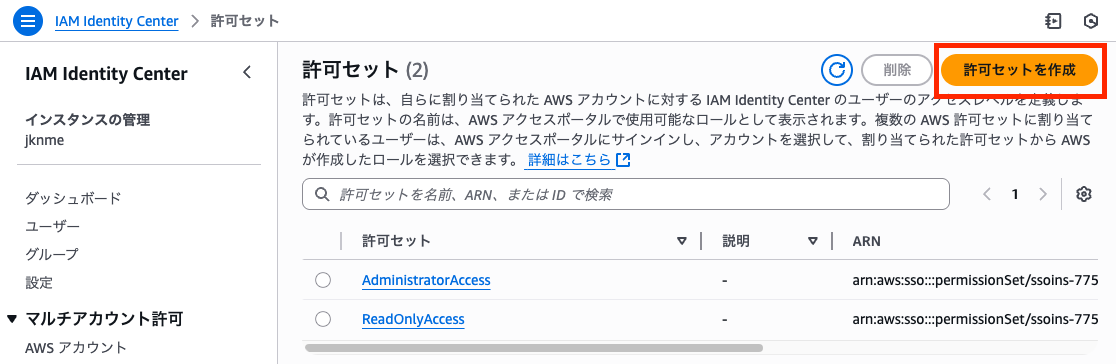Sort by the 許可セット column arrow
This screenshot has height=364, width=1116.
[682, 241]
